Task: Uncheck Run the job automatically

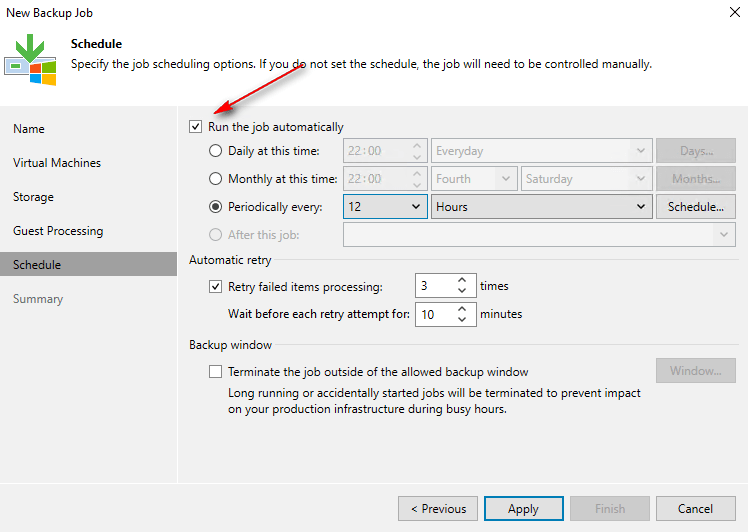Action: pyautogui.click(x=196, y=127)
